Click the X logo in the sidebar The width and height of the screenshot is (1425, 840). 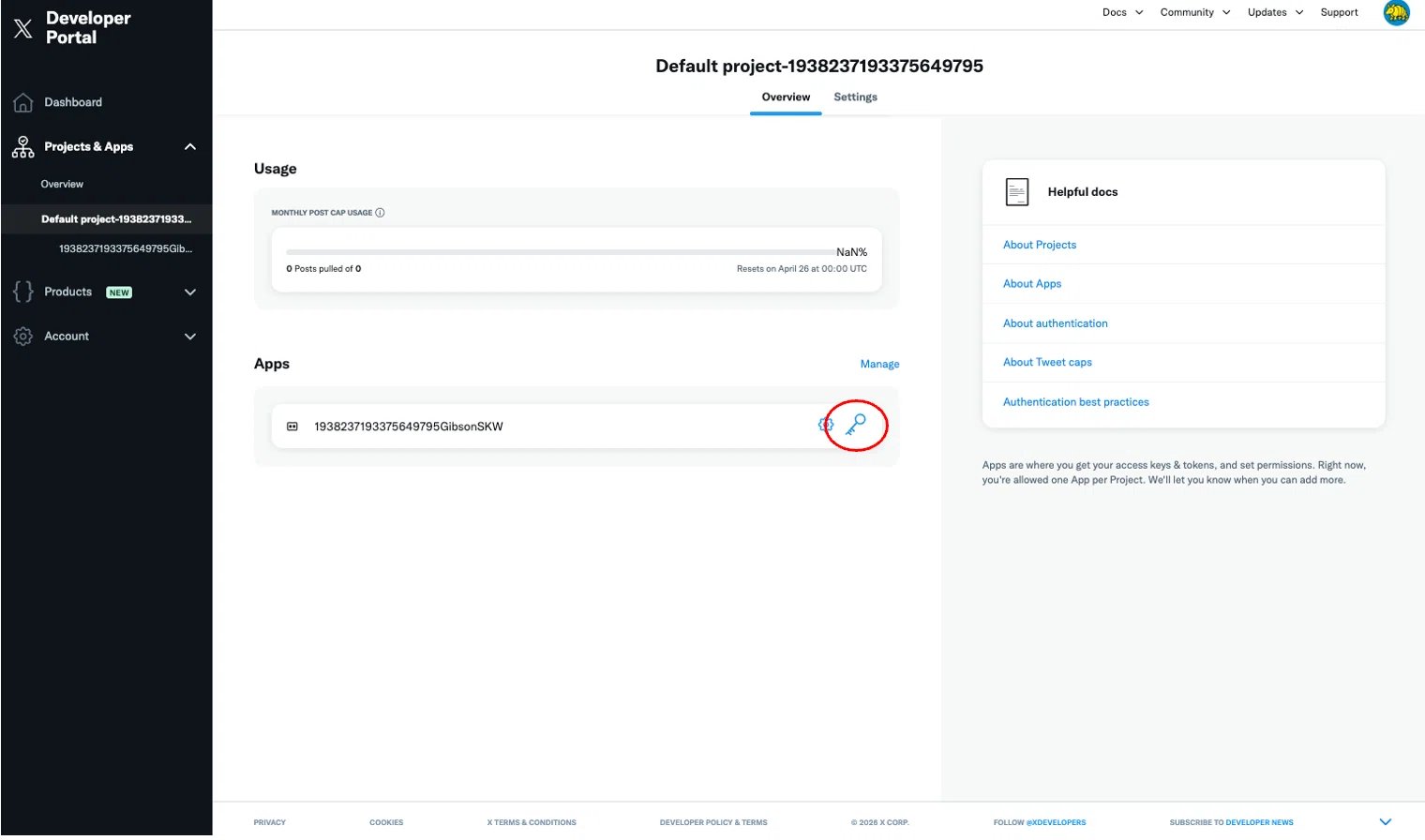coord(23,28)
